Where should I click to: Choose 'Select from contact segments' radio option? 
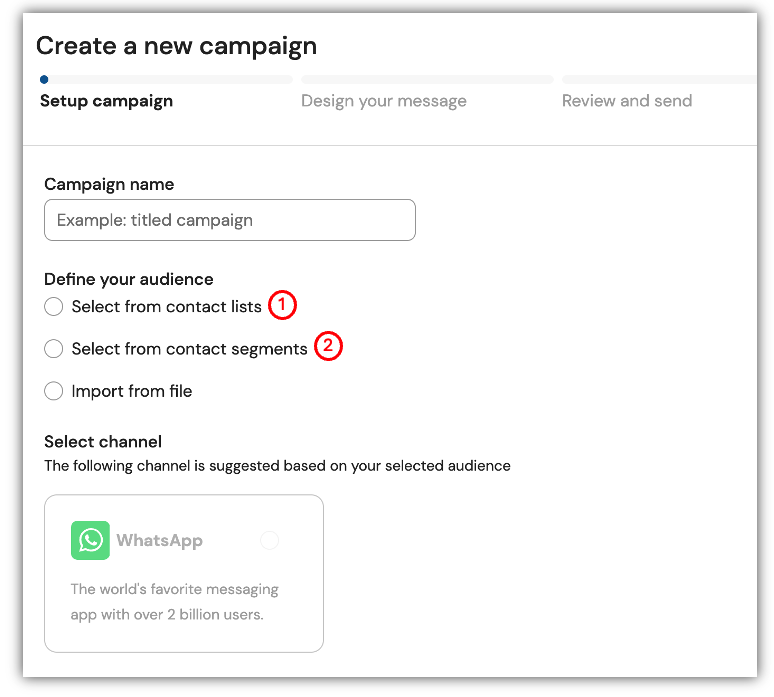coord(53,348)
